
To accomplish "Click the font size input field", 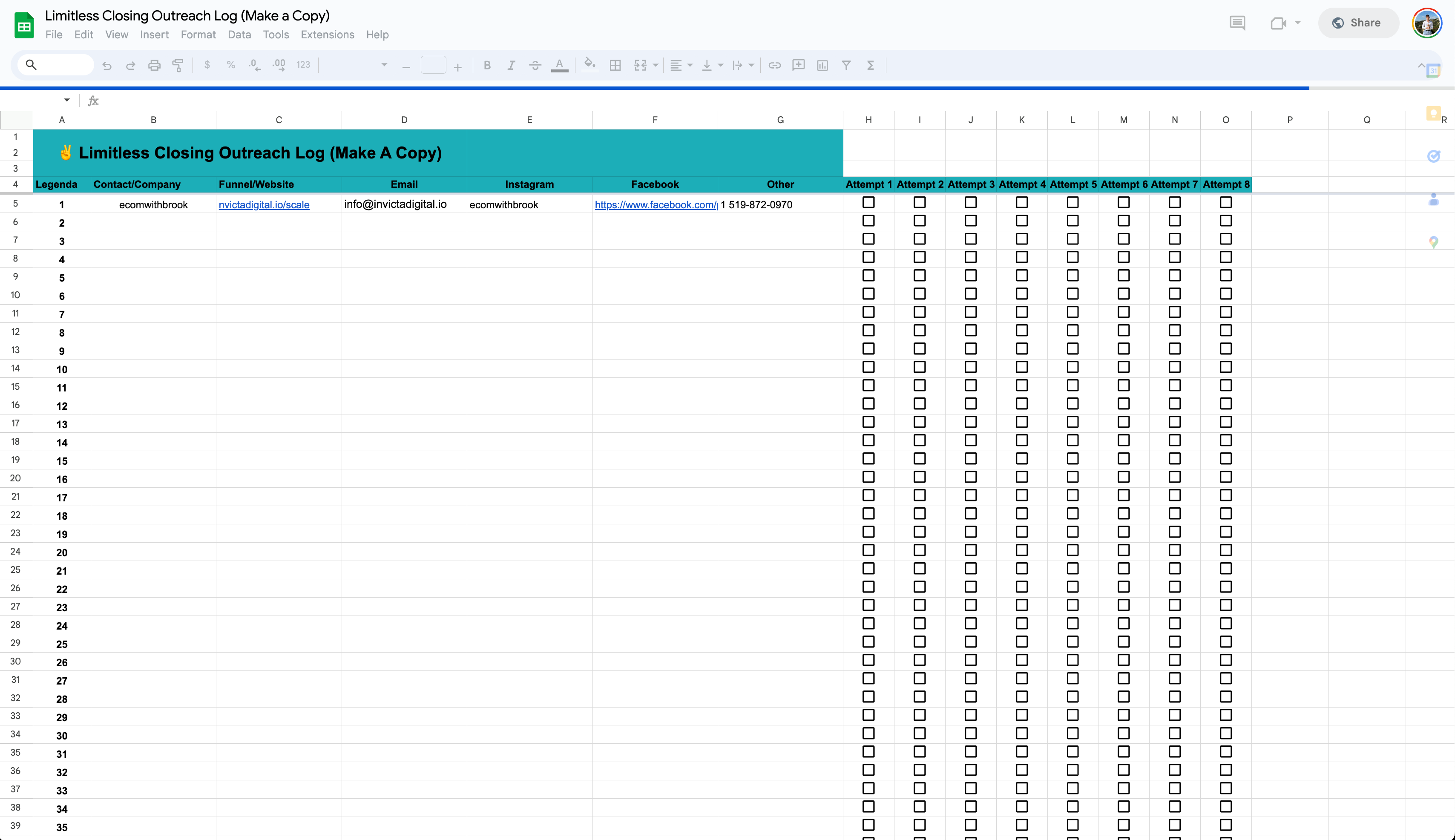I will point(433,65).
